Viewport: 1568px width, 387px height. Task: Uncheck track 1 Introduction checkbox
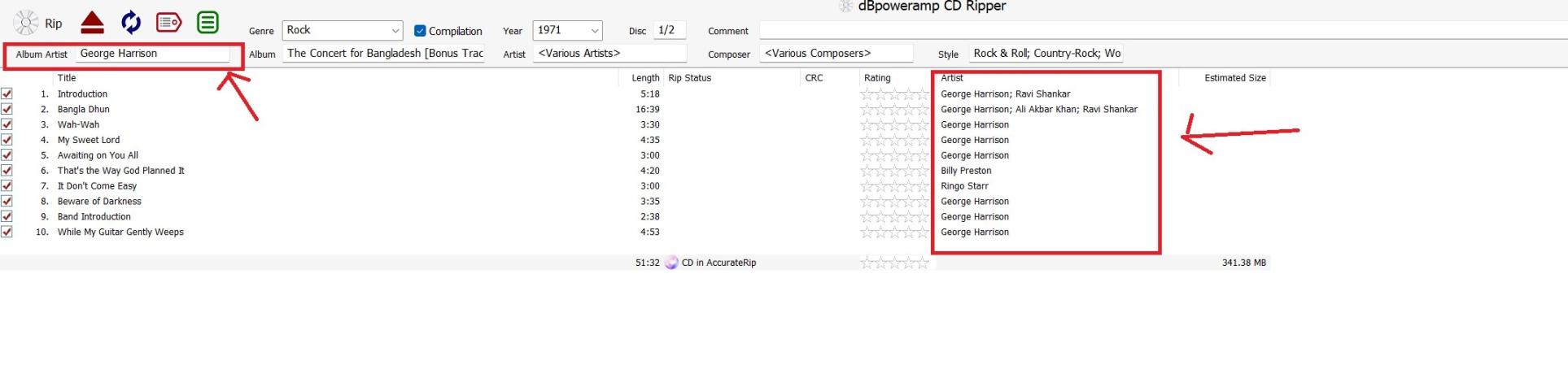pyautogui.click(x=7, y=94)
